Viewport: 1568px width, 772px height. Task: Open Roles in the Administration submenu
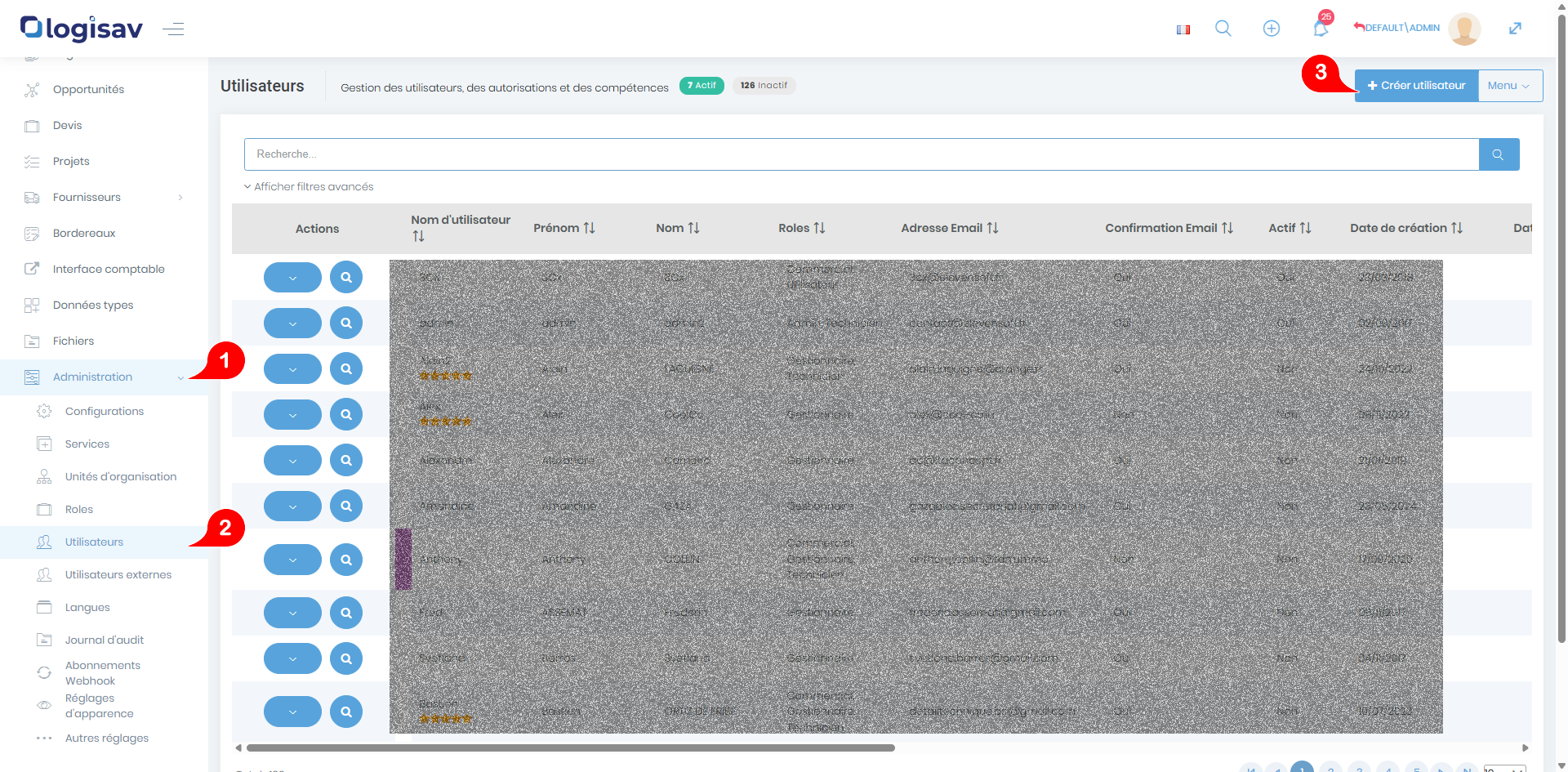[x=79, y=510]
